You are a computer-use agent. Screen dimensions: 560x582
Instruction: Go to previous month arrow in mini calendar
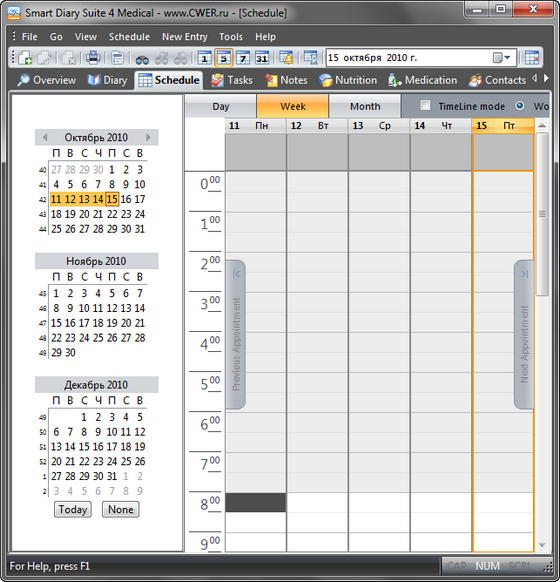coord(45,137)
